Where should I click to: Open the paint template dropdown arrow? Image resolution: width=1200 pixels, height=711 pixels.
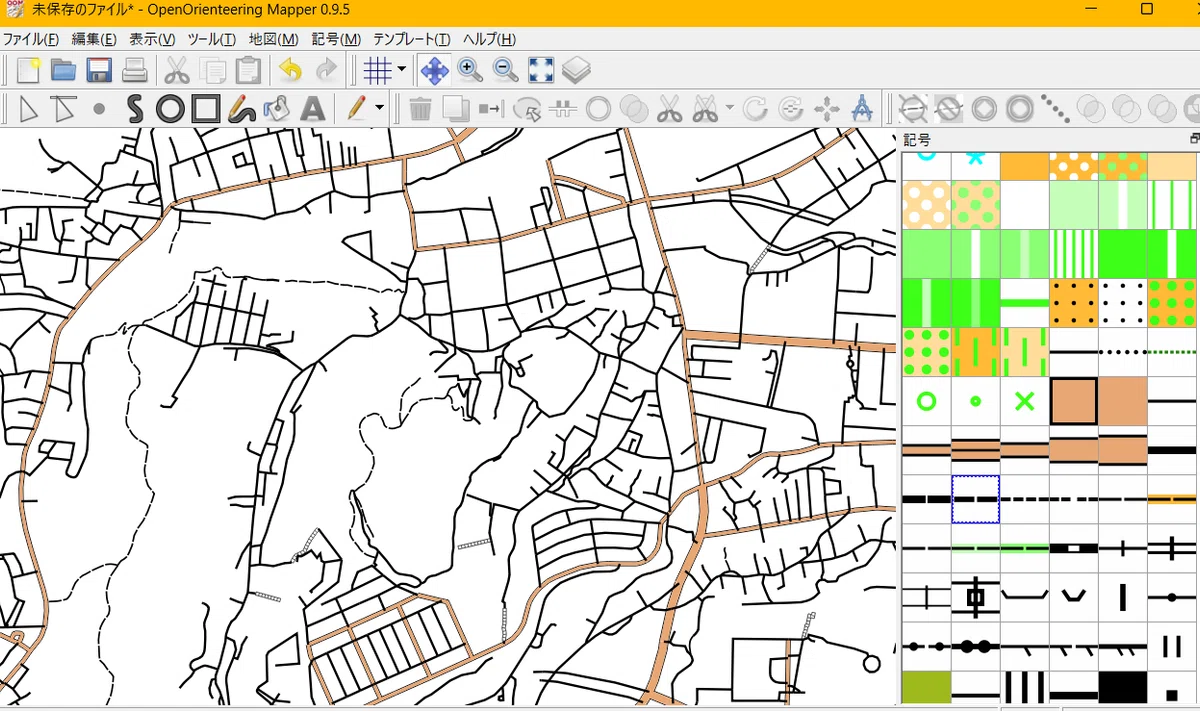380,108
